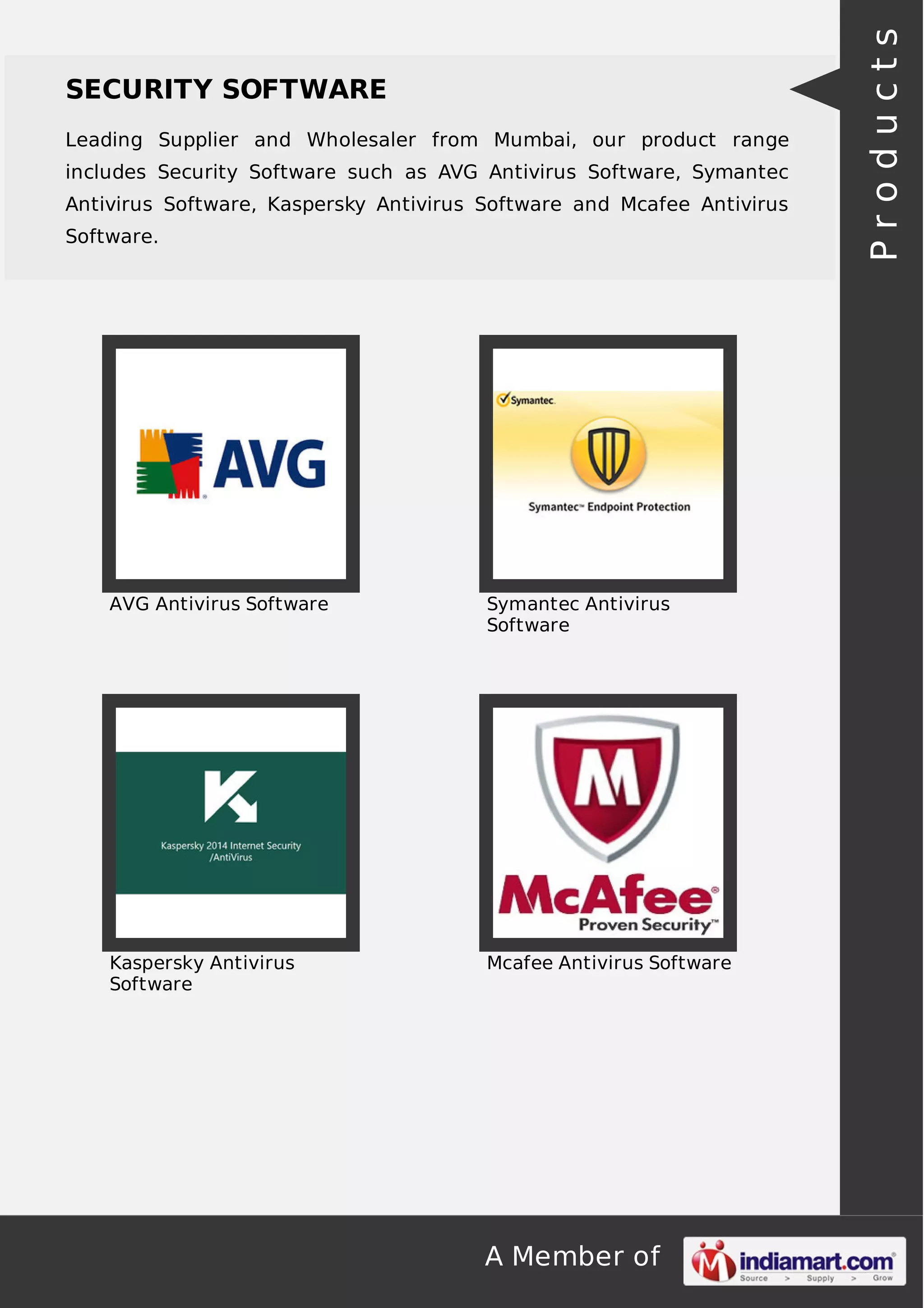Viewport: 924px width, 1308px height.
Task: Click the AVG four-color square logo icon
Action: click(169, 464)
